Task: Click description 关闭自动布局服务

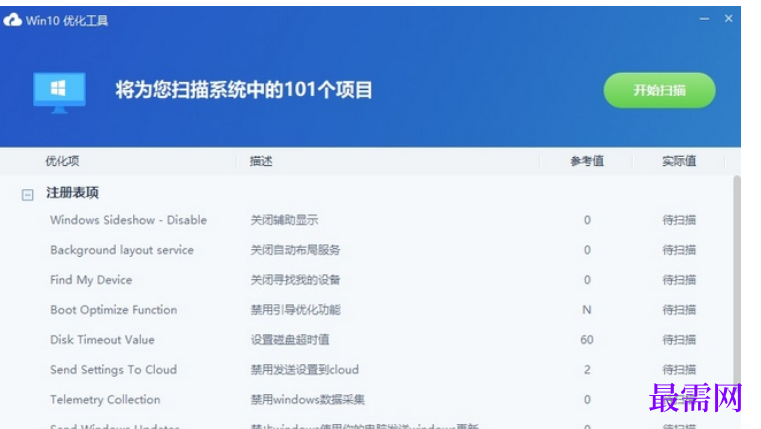Action: 295,250
